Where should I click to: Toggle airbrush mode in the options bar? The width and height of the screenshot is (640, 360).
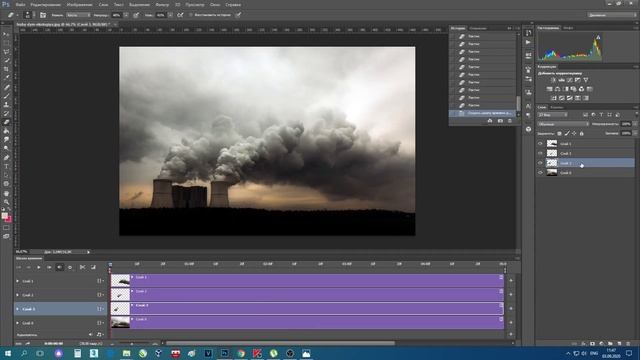coord(180,15)
